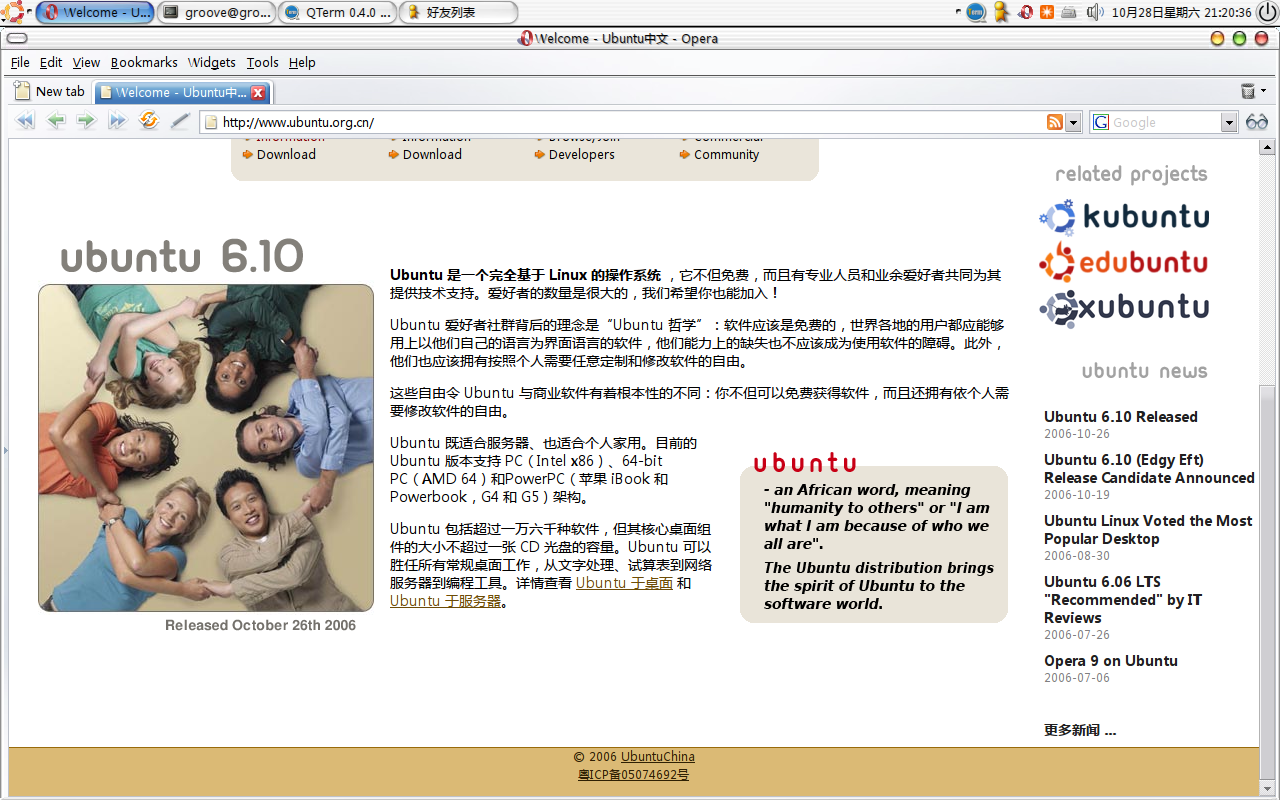Open the Help menu
The image size is (1280, 800).
point(302,62)
